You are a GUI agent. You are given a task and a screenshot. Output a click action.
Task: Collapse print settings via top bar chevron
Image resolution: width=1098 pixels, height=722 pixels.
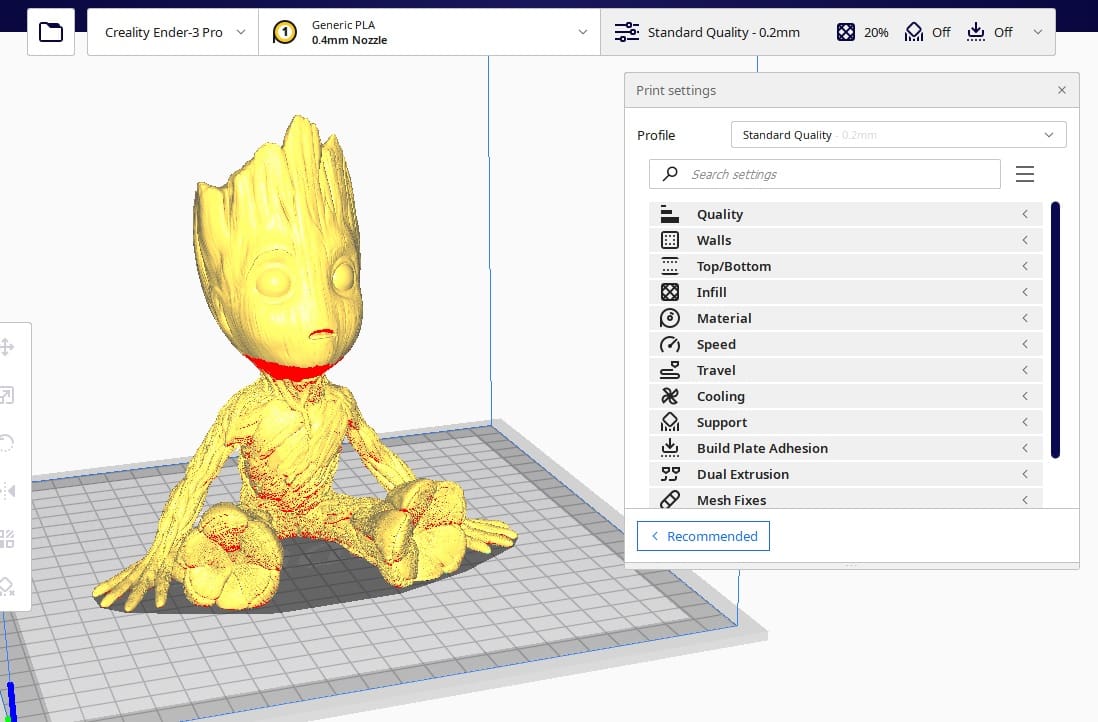pos(1038,32)
